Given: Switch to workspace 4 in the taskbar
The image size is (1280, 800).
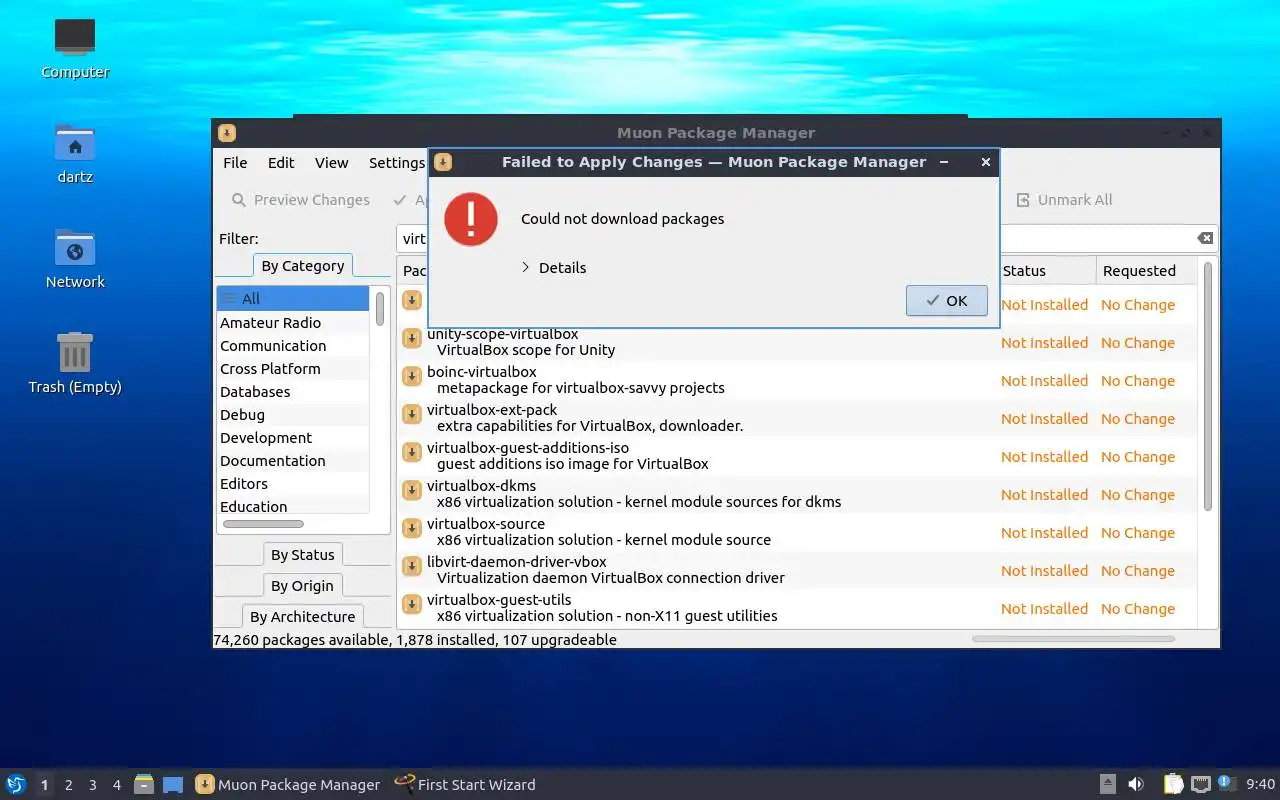Looking at the screenshot, I should coord(116,785).
